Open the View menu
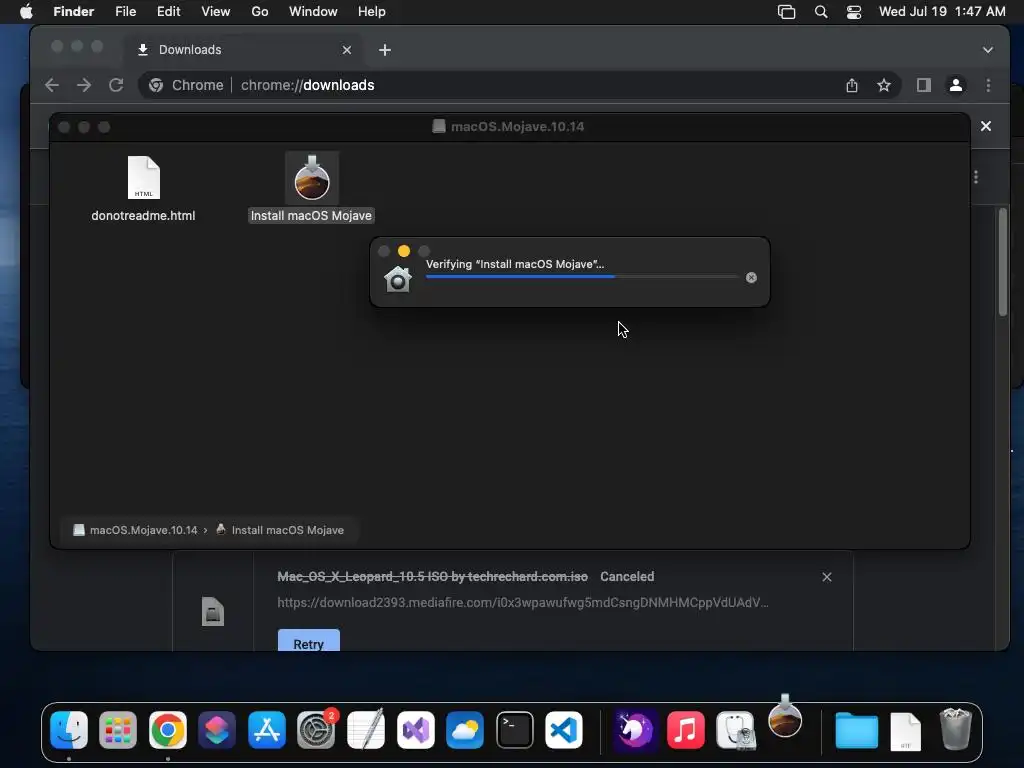The width and height of the screenshot is (1024, 768). [216, 12]
